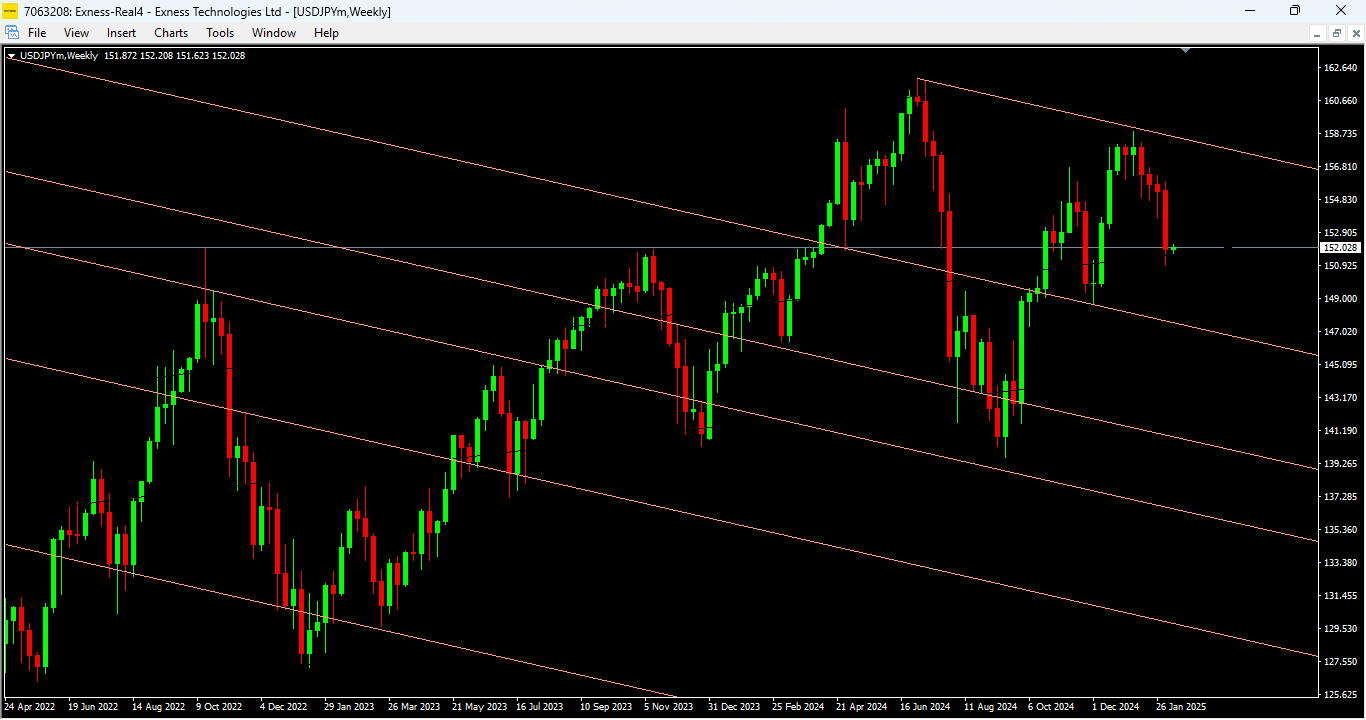1366x720 pixels.
Task: Click the 125.625 price on the scale
Action: pos(1340,695)
